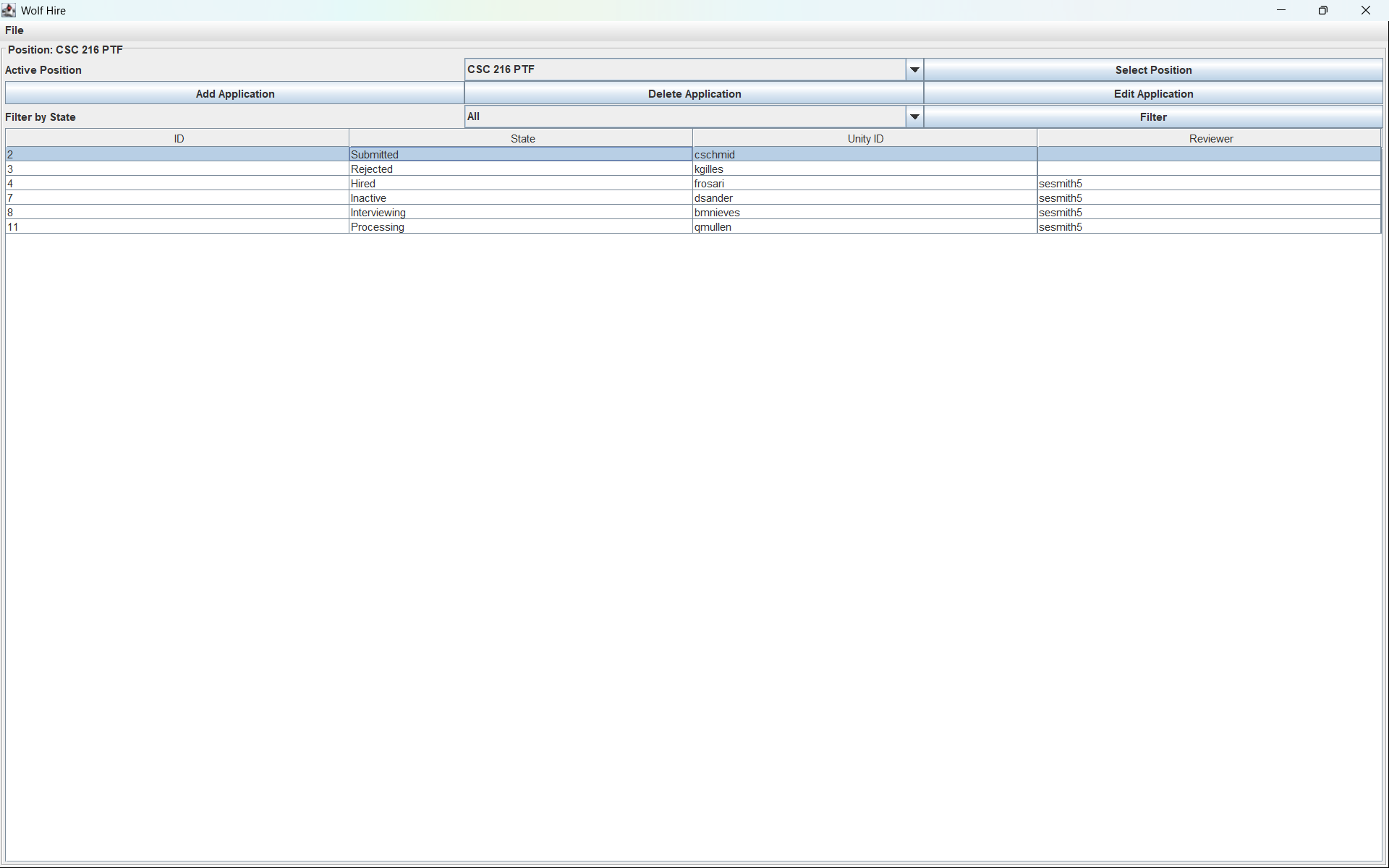Screen dimensions: 1389x868
Task: Click the State column header
Action: pos(522,139)
